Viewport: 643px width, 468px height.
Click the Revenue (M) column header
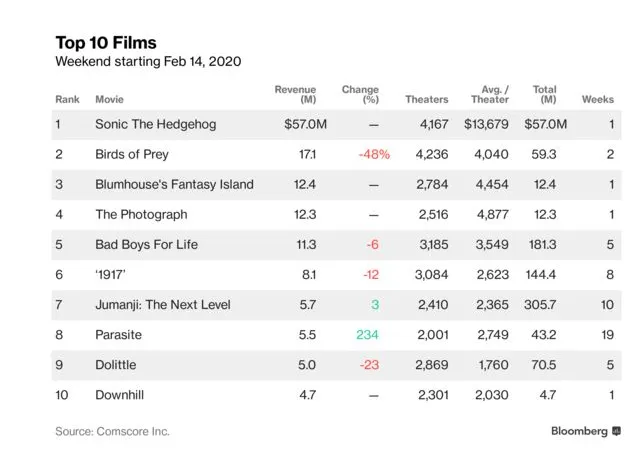[x=295, y=95]
